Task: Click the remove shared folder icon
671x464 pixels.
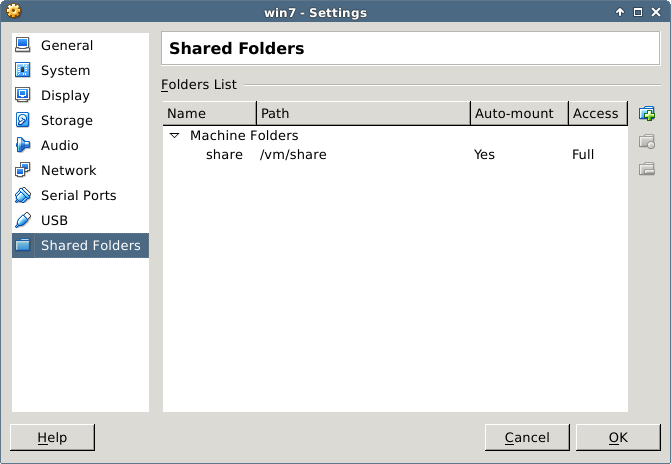Action: 646,168
